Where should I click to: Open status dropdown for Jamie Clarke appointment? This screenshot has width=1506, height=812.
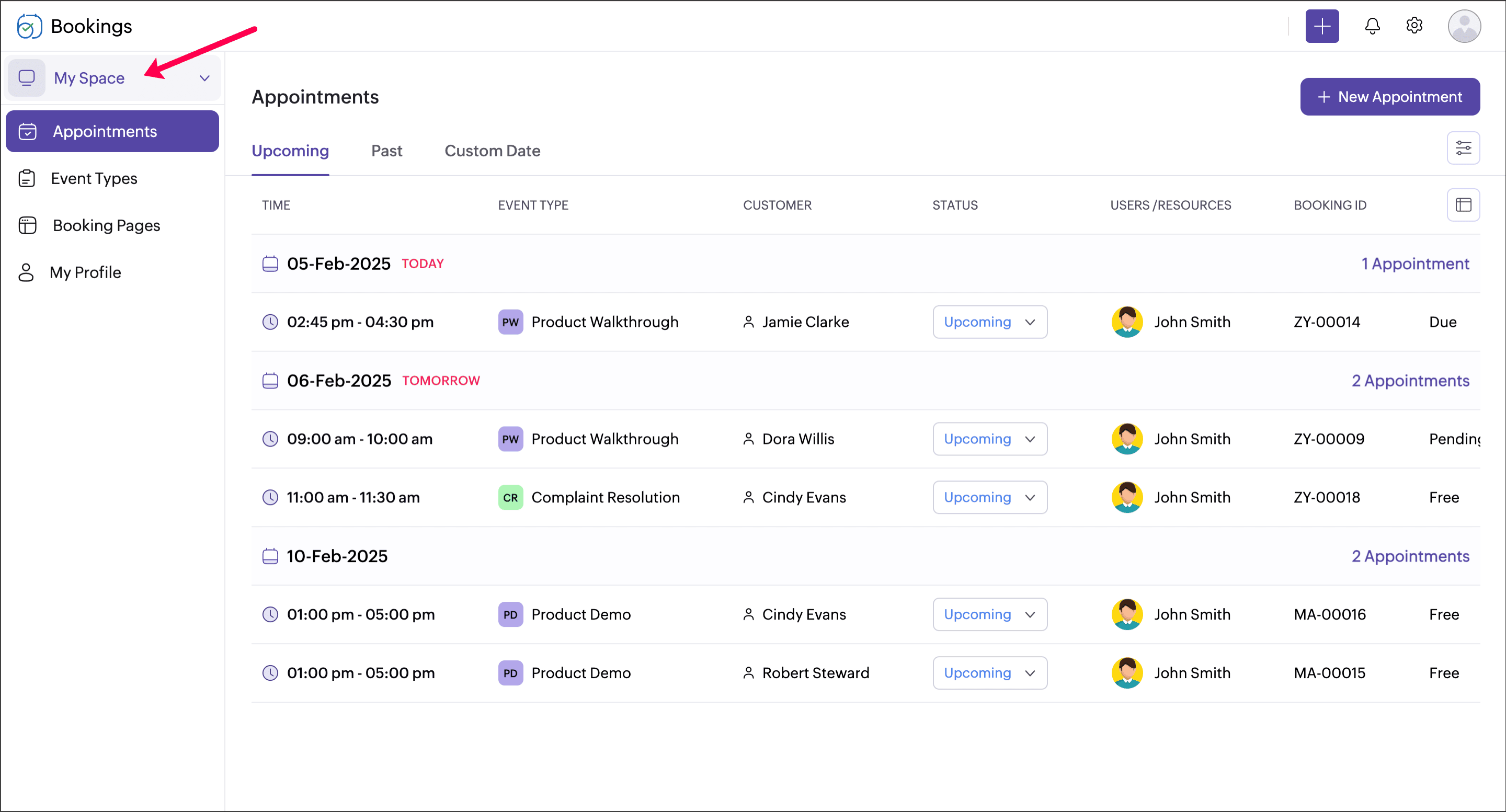(990, 322)
